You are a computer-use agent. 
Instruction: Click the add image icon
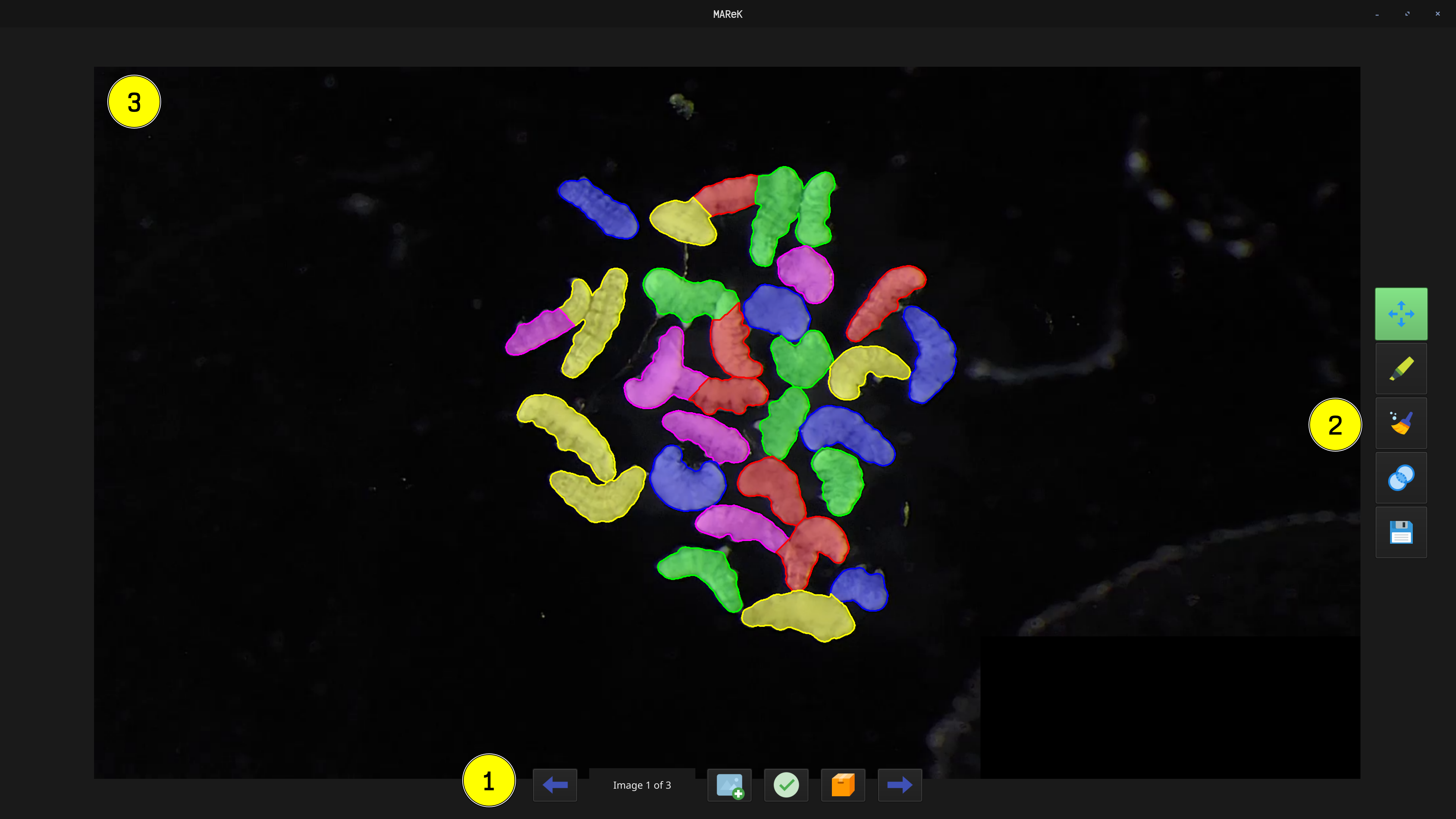point(729,784)
